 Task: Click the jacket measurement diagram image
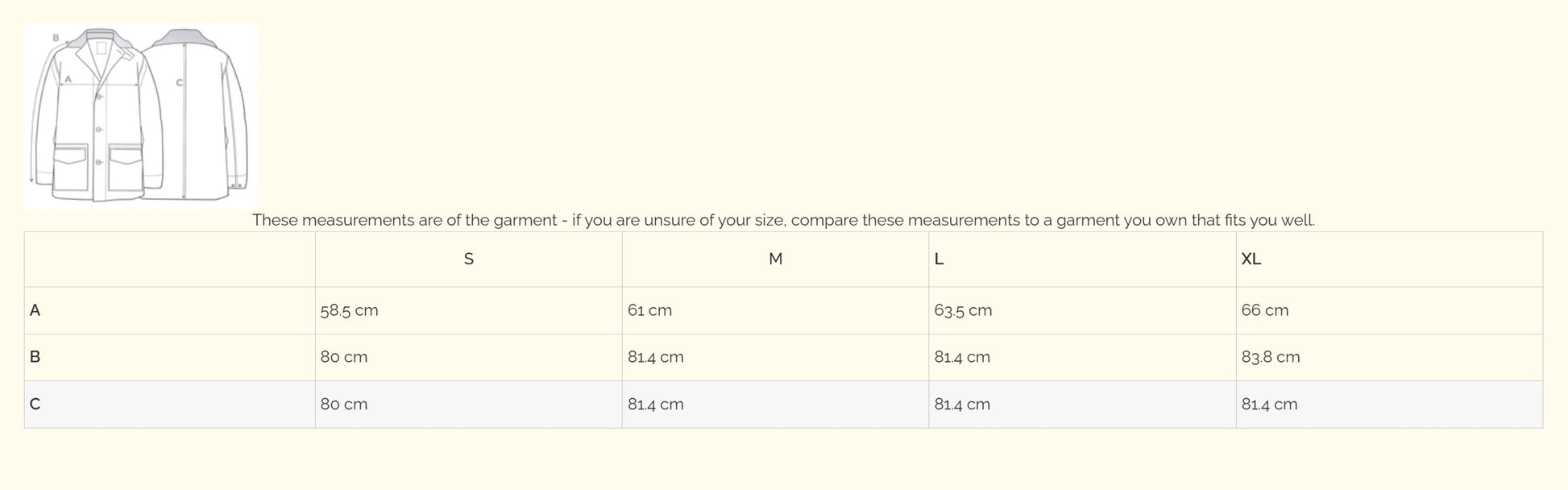140,115
